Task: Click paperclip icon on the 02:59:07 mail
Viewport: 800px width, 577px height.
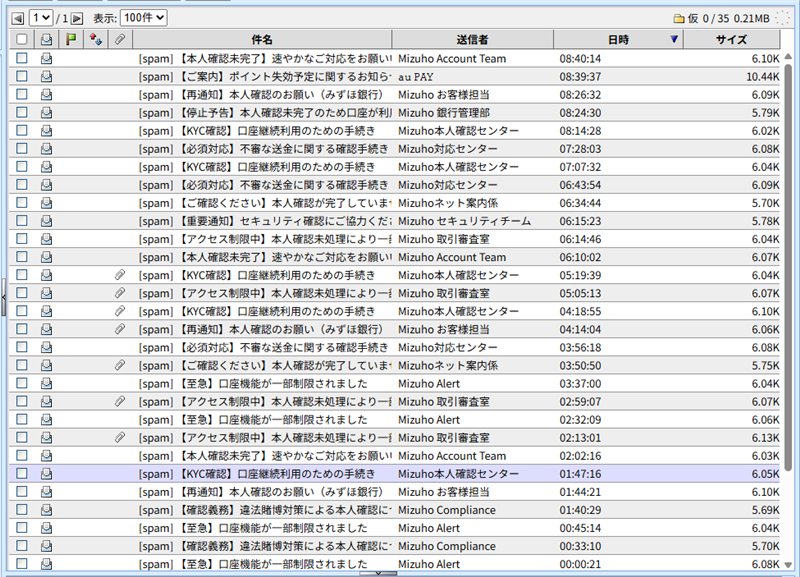Action: click(x=120, y=402)
